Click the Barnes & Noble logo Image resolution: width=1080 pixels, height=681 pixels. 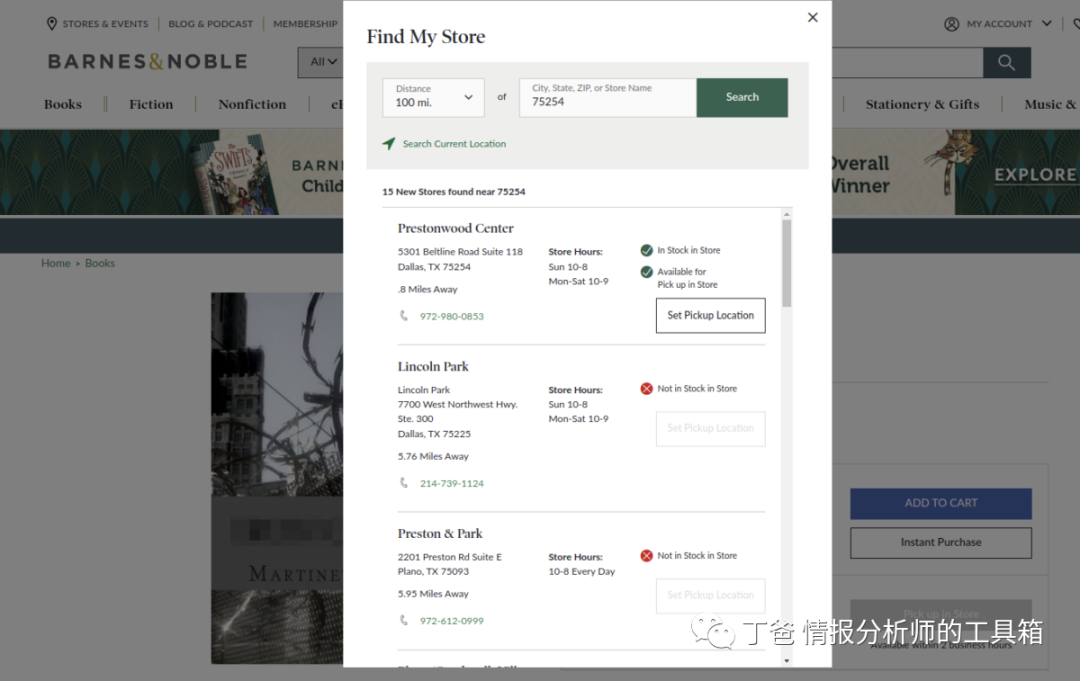coord(147,61)
